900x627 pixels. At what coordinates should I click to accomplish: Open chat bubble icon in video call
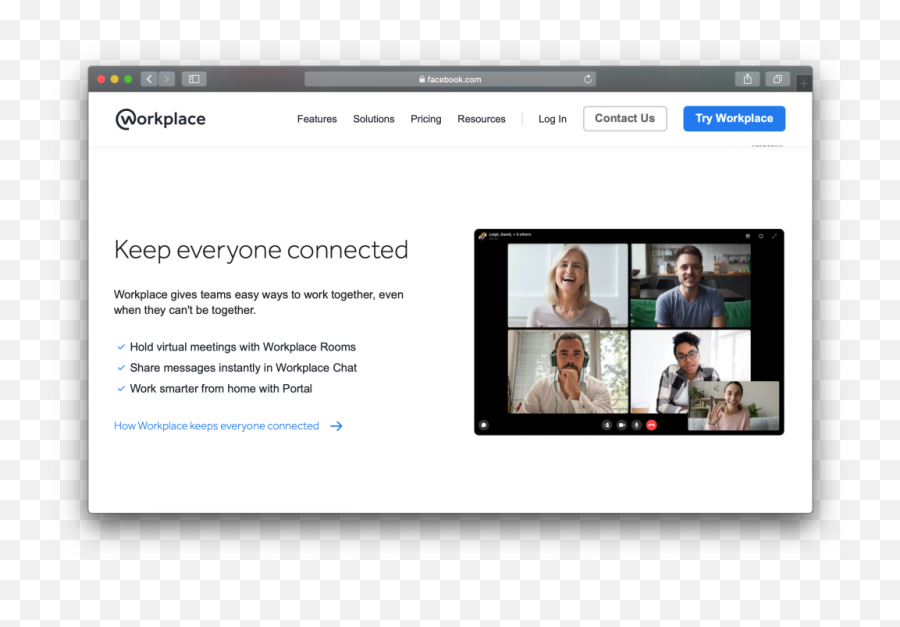pos(484,425)
